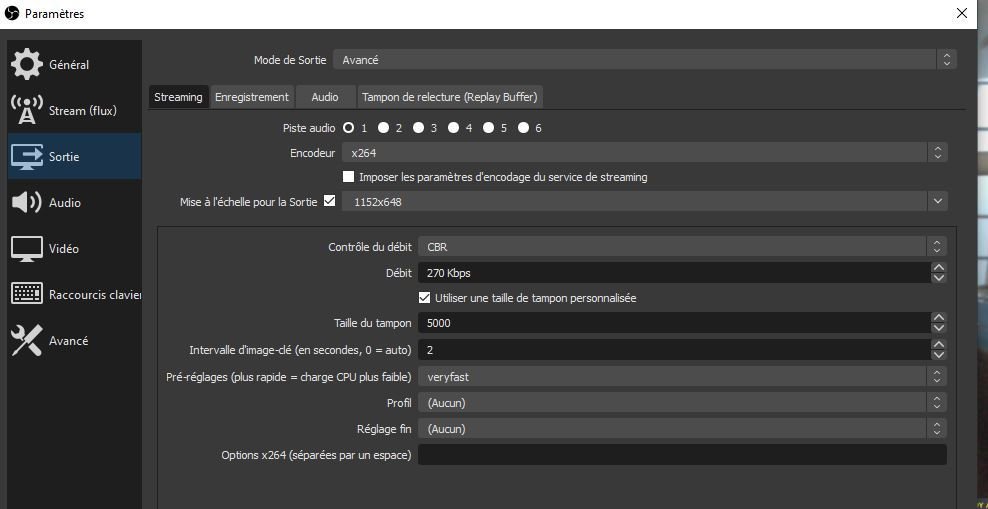Select the Avancé wrench tools icon

pos(27,340)
